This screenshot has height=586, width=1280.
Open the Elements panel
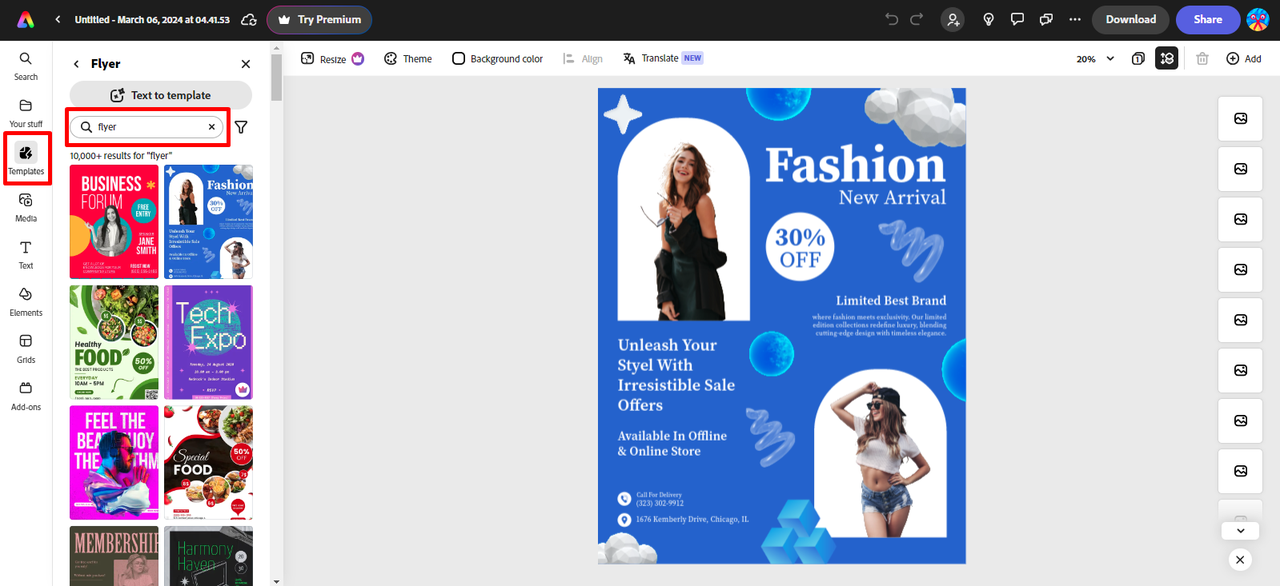(26, 301)
